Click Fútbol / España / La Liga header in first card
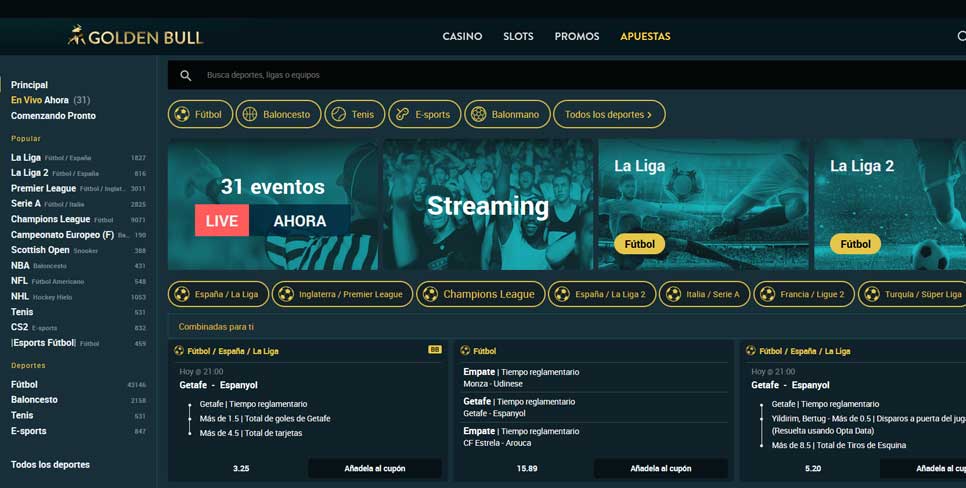The image size is (966, 488). pyautogui.click(x=232, y=351)
